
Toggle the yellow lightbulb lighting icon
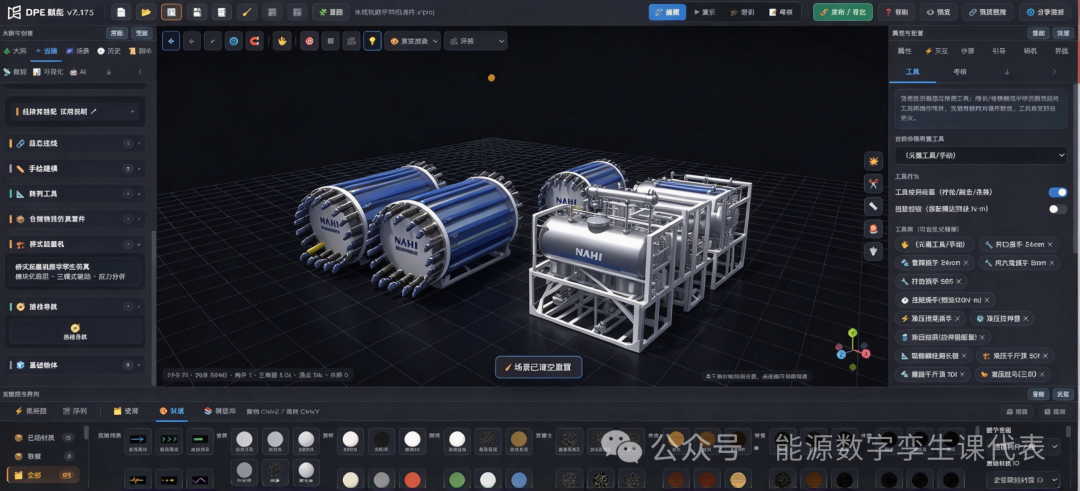tap(373, 41)
